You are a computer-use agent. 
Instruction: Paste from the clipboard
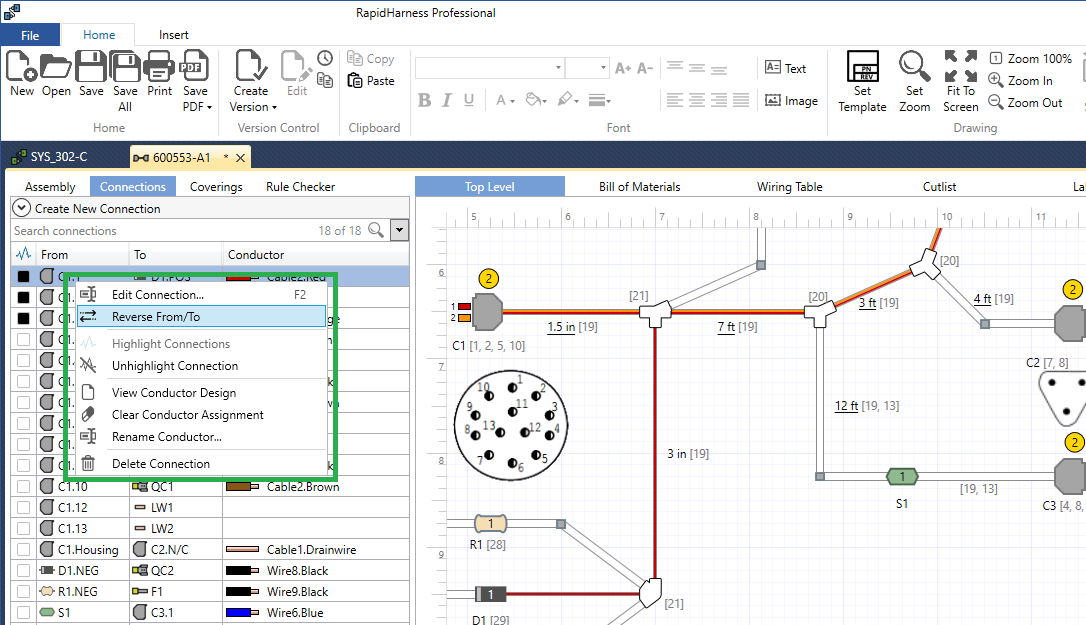(371, 81)
